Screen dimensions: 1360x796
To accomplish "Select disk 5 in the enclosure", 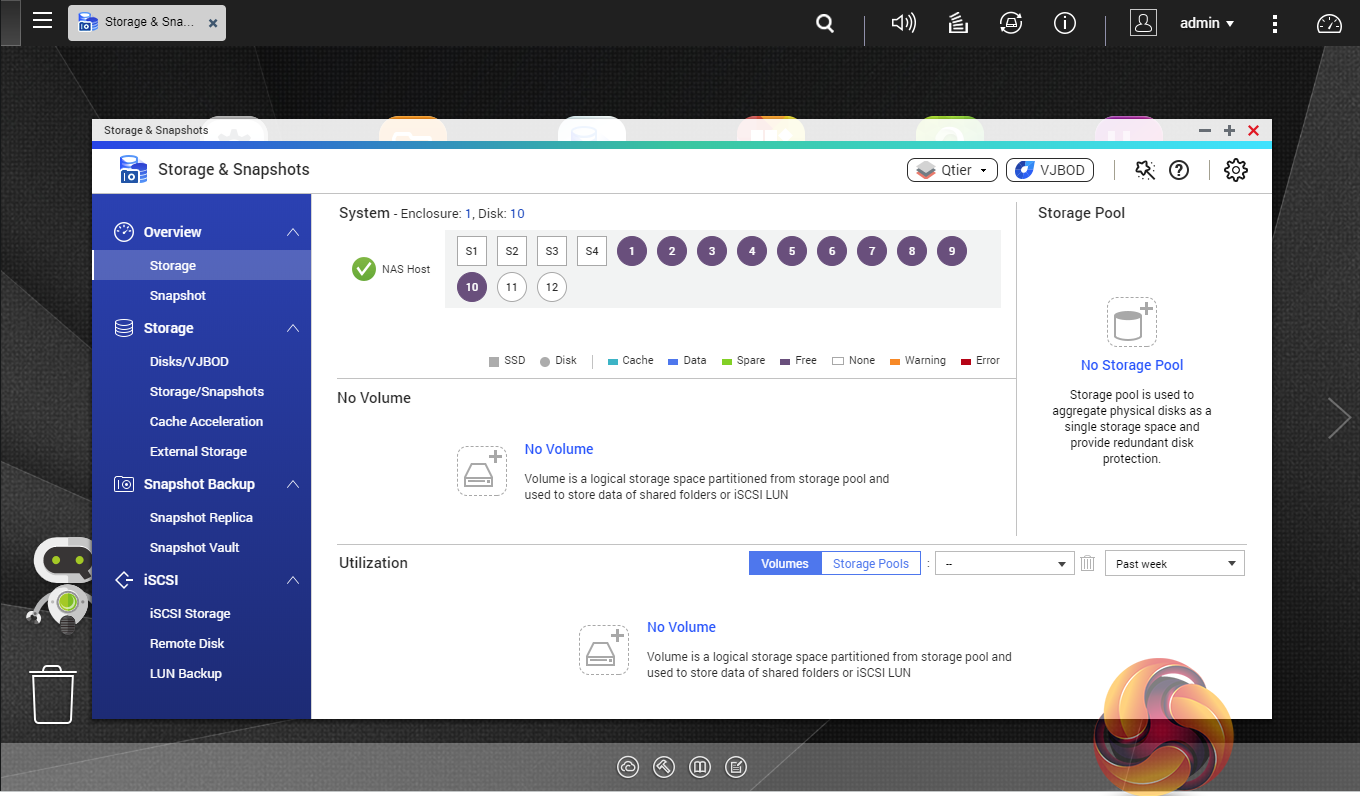I will coord(792,251).
